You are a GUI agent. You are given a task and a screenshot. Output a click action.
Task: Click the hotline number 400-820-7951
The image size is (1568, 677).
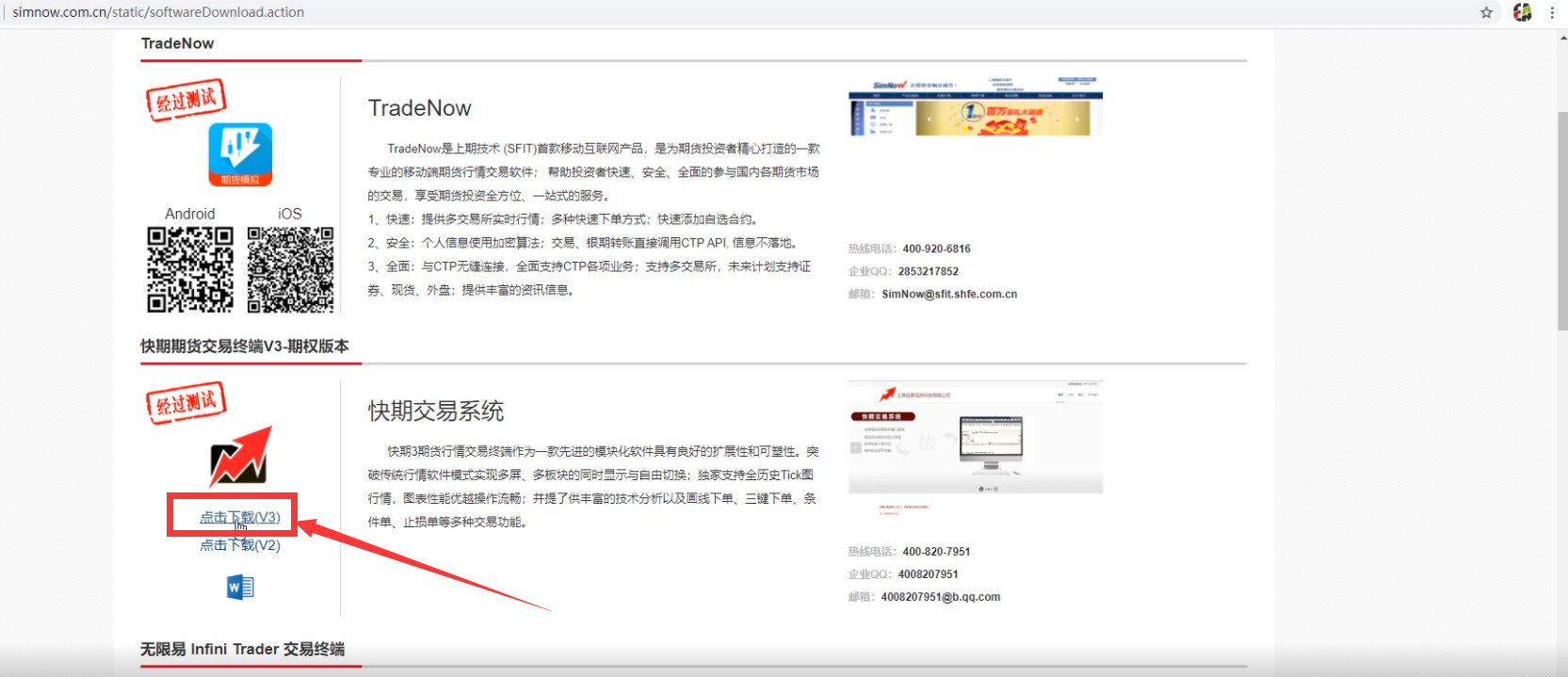pos(936,552)
